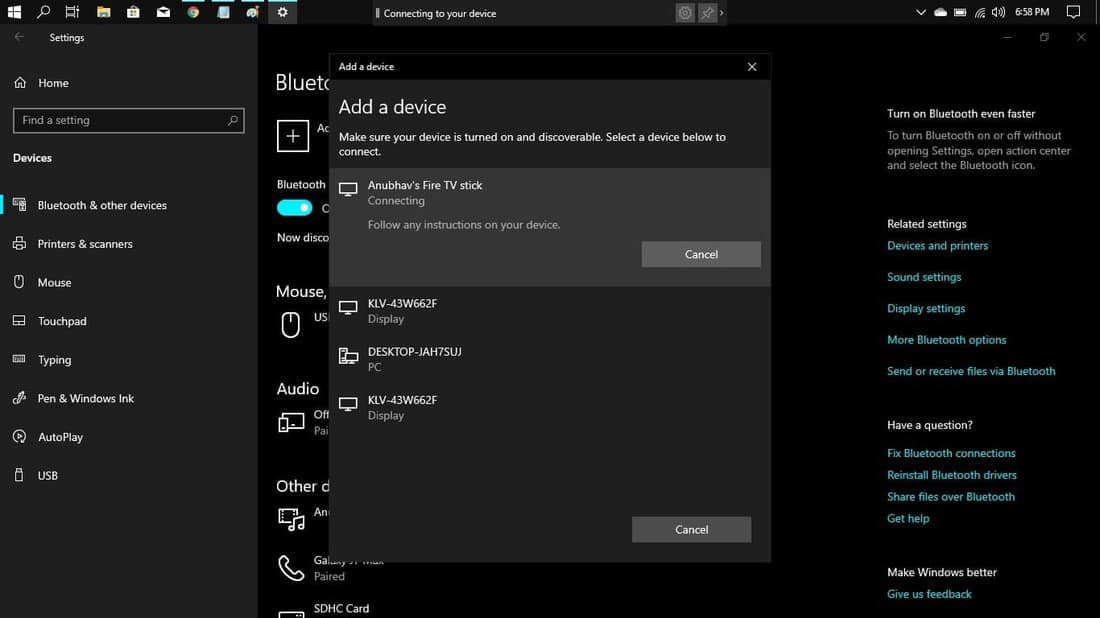The width and height of the screenshot is (1100, 618).
Task: Click Give us feedback link
Action: (x=929, y=594)
